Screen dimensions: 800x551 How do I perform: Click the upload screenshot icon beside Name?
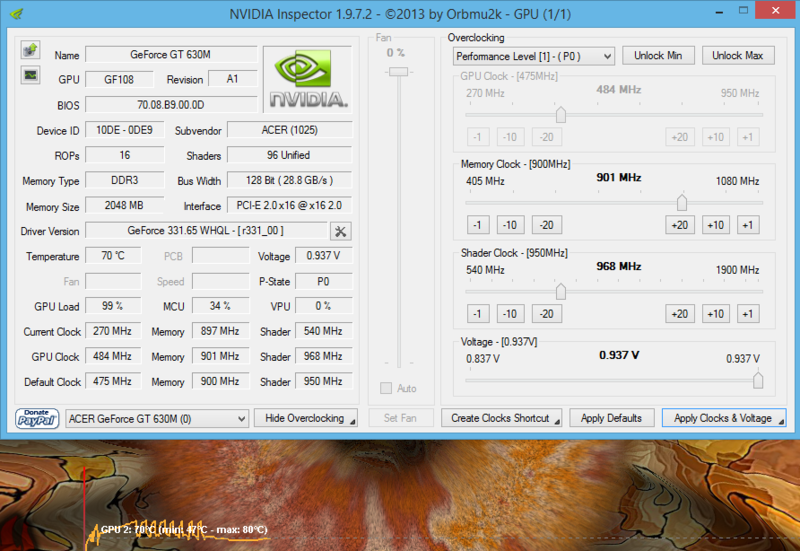click(31, 50)
